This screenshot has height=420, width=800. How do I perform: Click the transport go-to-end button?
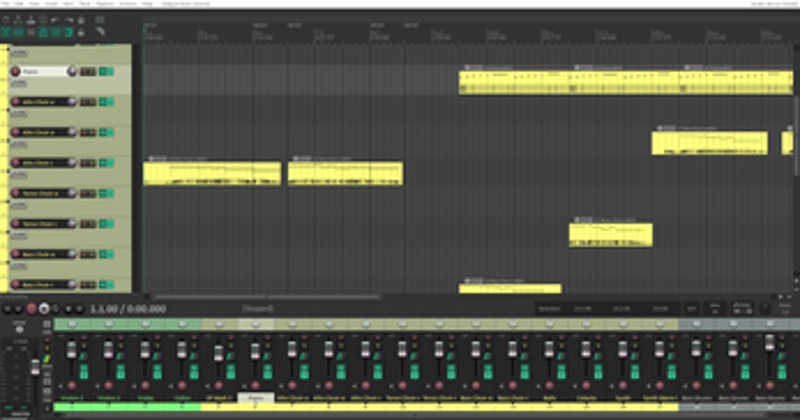click(x=18, y=309)
